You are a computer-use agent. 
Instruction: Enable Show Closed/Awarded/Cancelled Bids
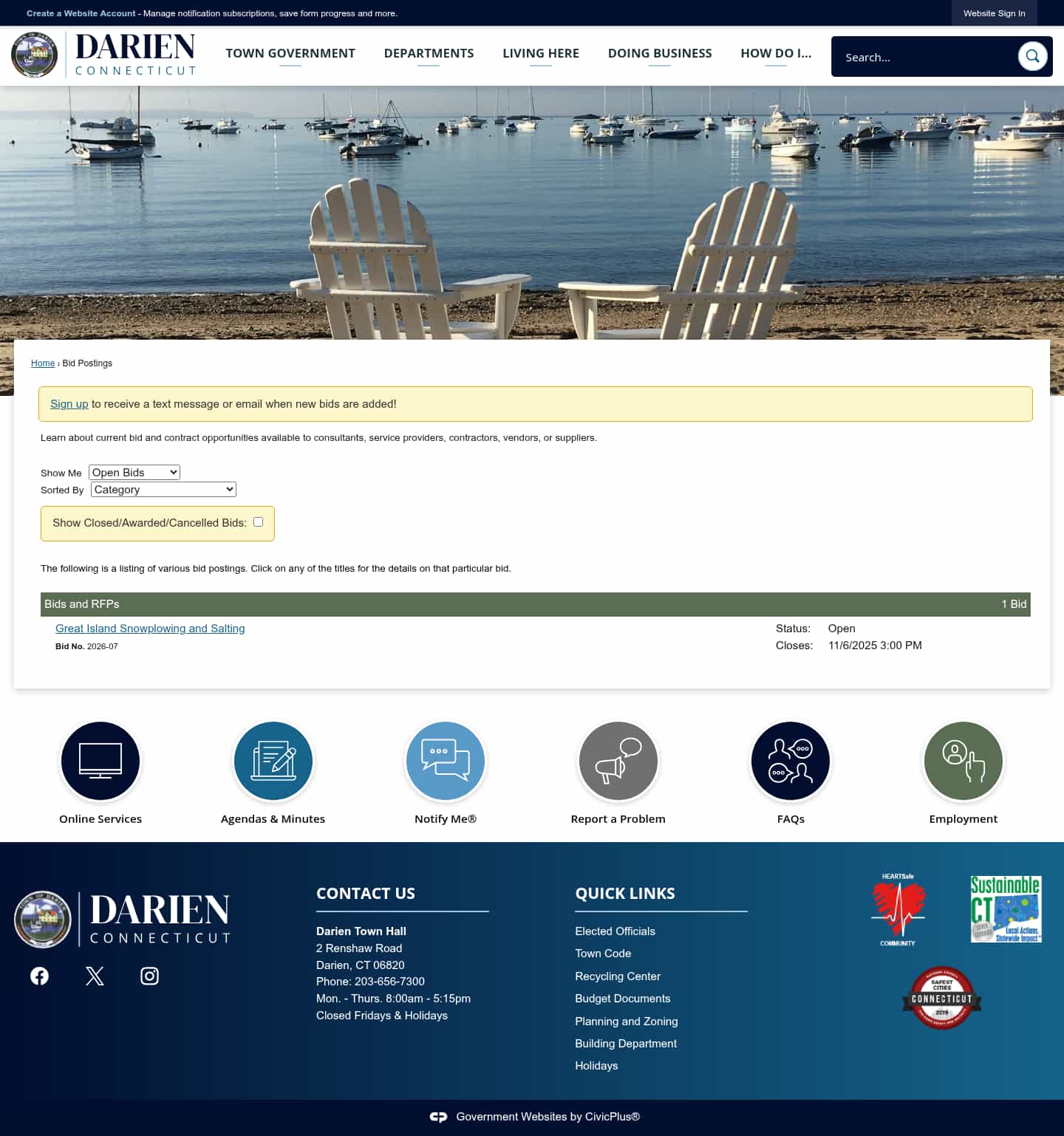pos(257,522)
